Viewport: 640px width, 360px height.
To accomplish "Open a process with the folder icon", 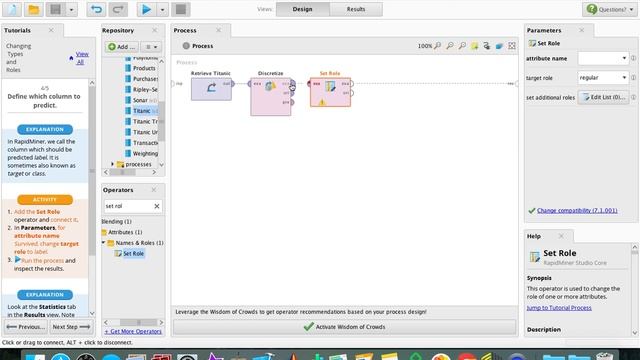I will click(x=33, y=9).
